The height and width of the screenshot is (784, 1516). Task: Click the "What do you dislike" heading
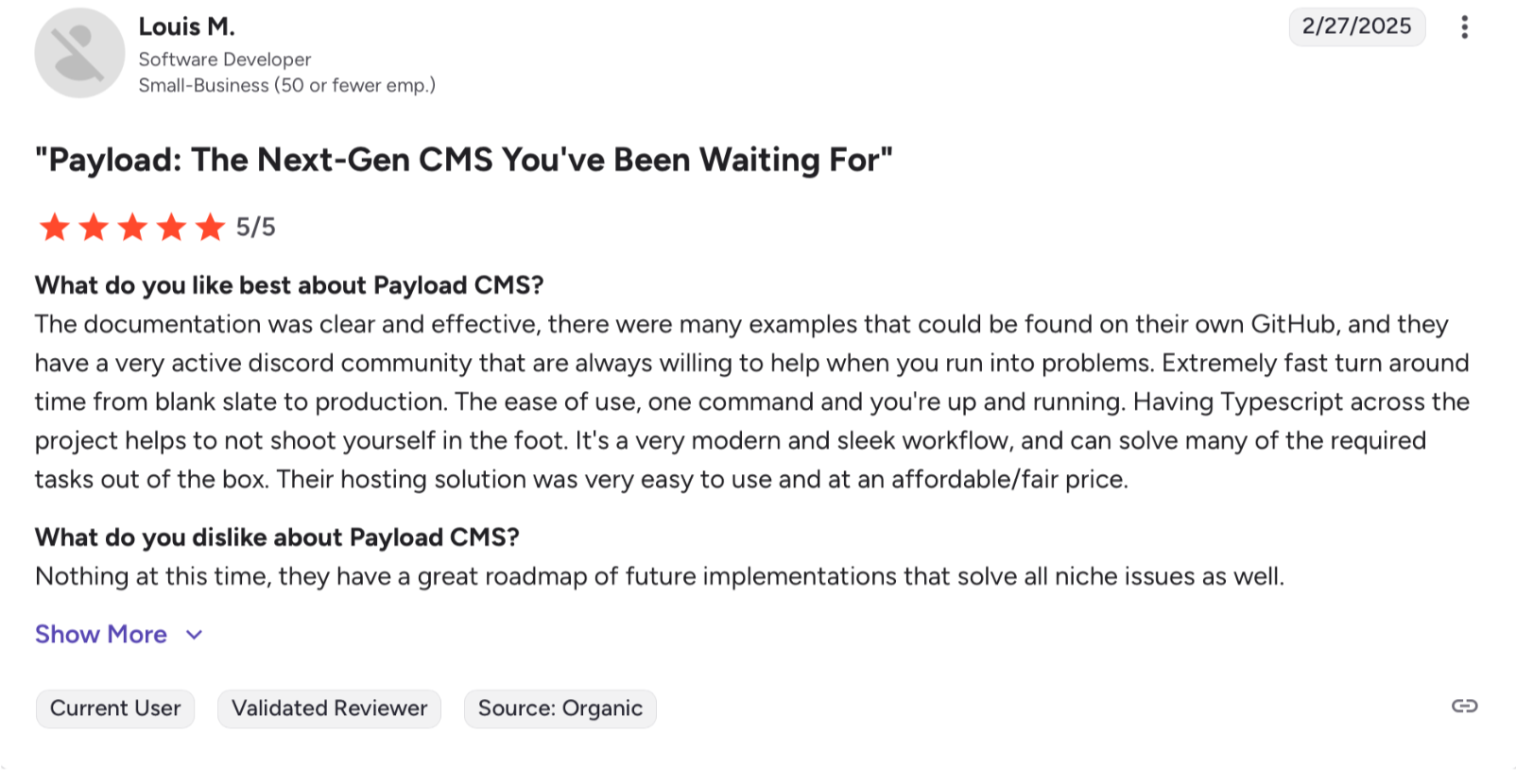(x=277, y=537)
